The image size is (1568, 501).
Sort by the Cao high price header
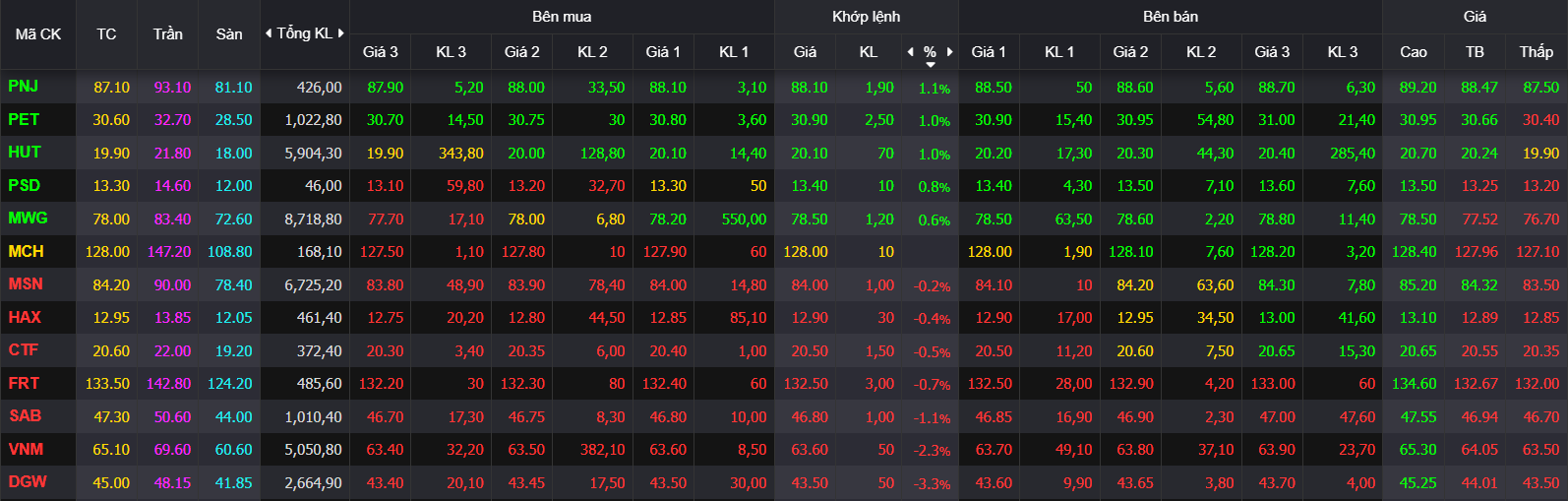click(x=1414, y=52)
